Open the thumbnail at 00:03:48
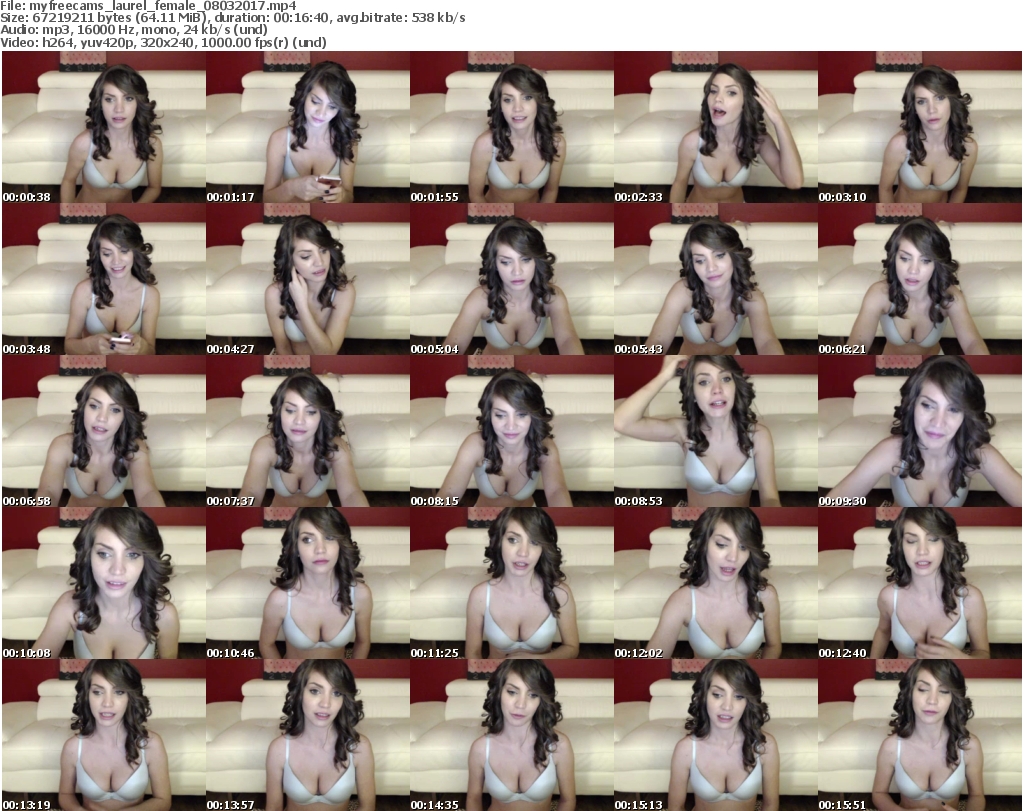The width and height of the screenshot is (1024, 811). pyautogui.click(x=104, y=279)
